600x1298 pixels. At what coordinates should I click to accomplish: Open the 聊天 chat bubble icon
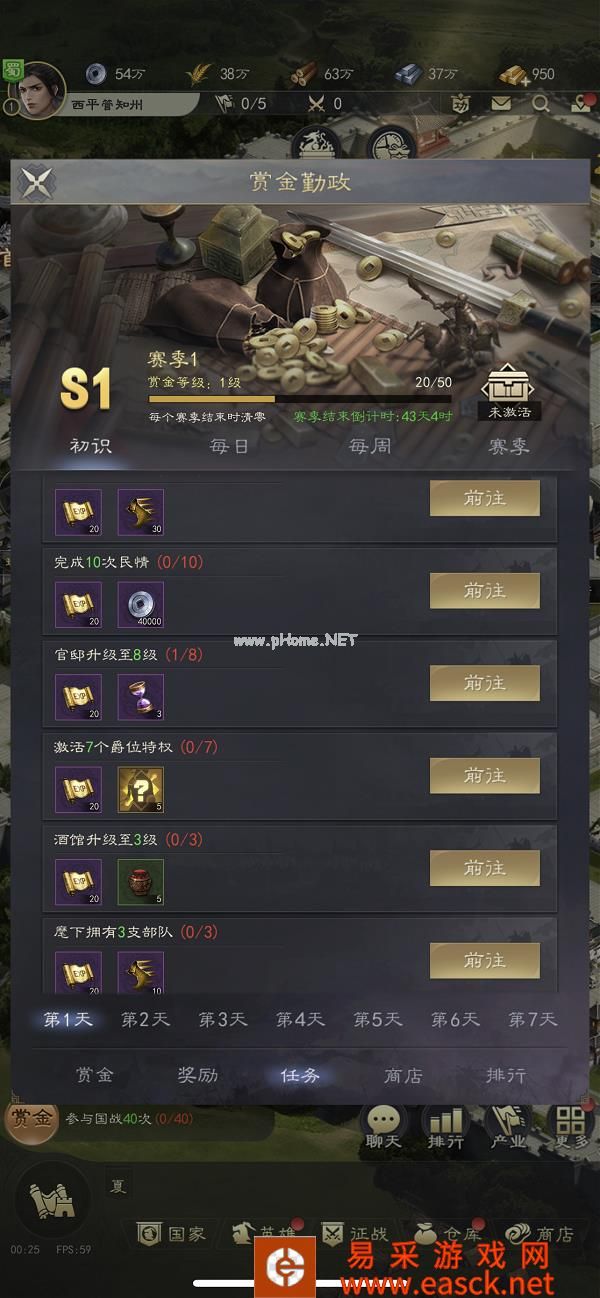(x=382, y=1126)
